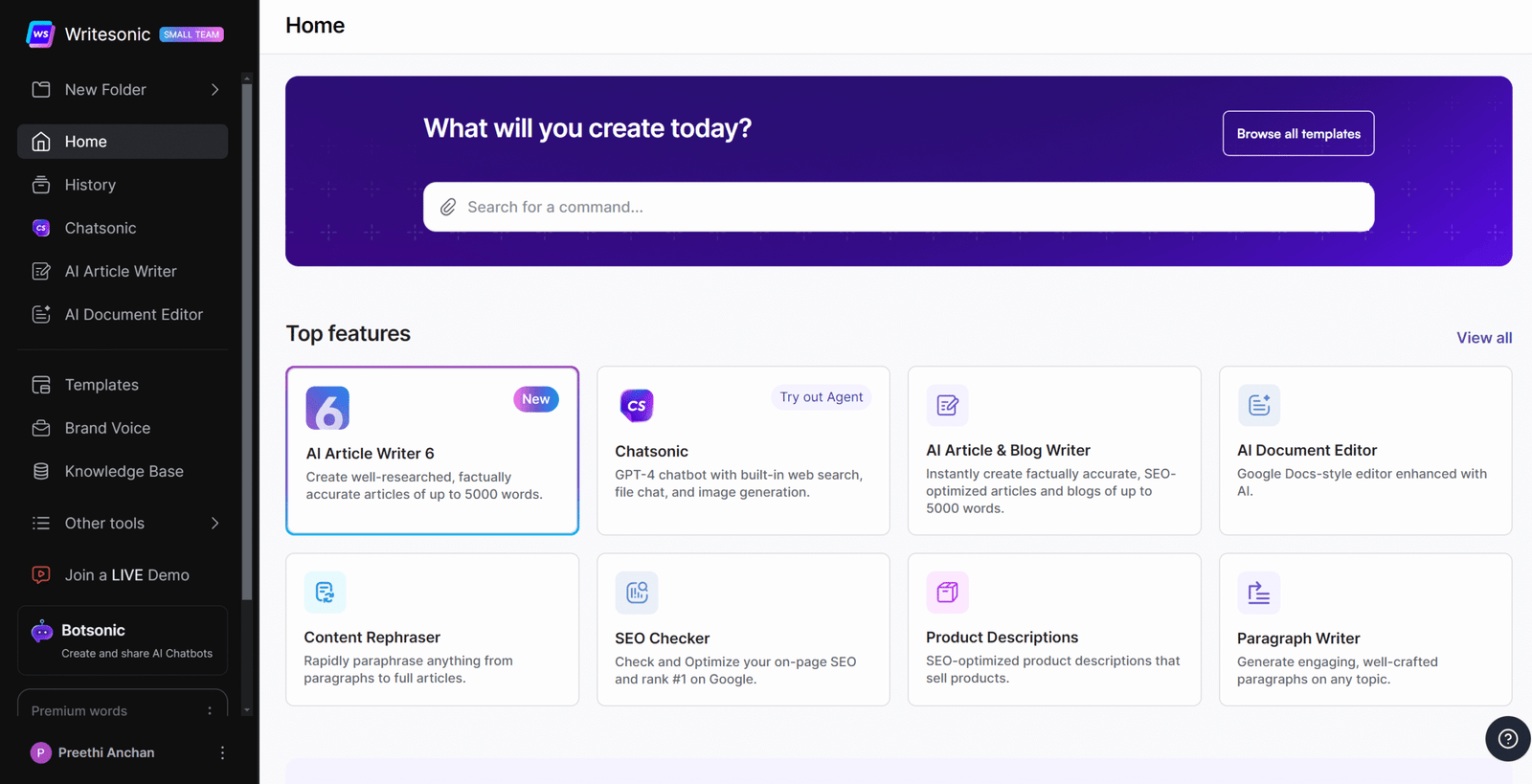Open the help question mark icon

pos(1507,738)
